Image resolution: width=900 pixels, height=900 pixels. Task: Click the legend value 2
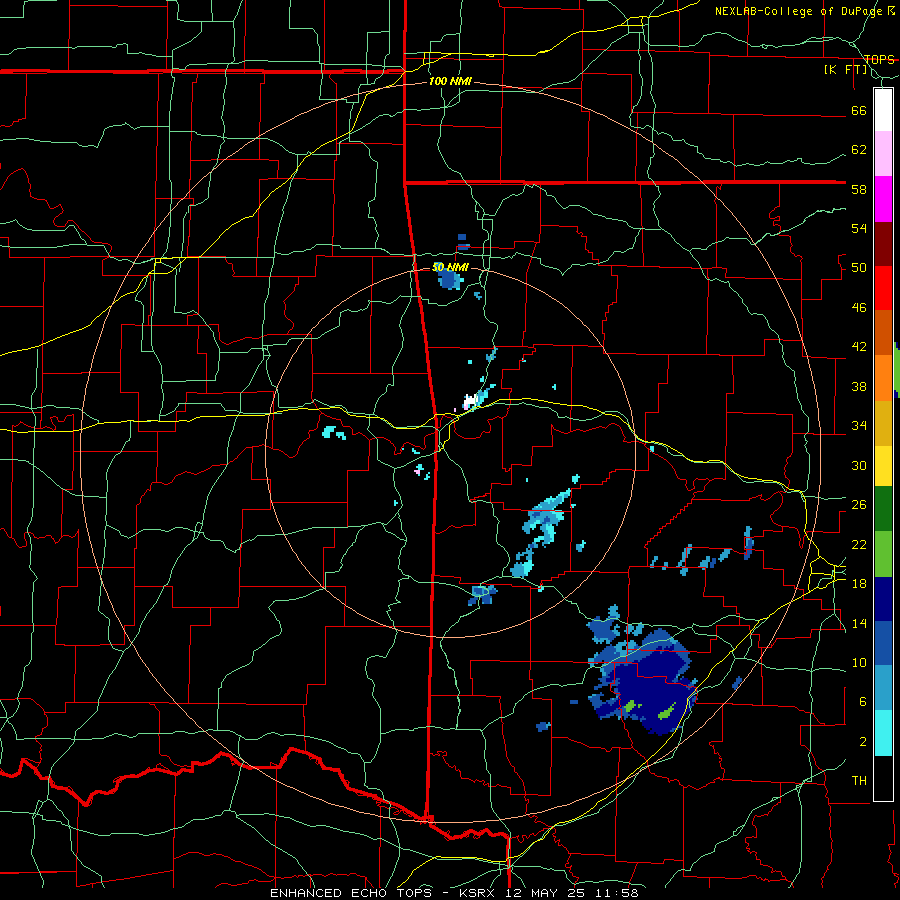pos(862,742)
